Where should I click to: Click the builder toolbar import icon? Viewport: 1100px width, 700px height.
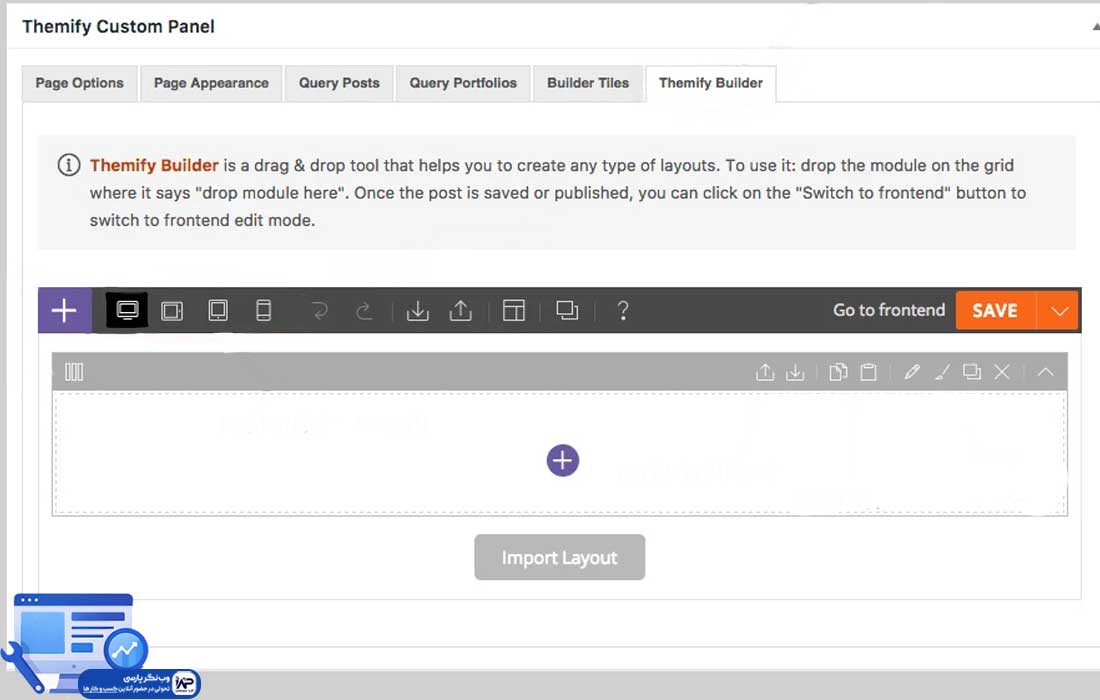point(417,310)
